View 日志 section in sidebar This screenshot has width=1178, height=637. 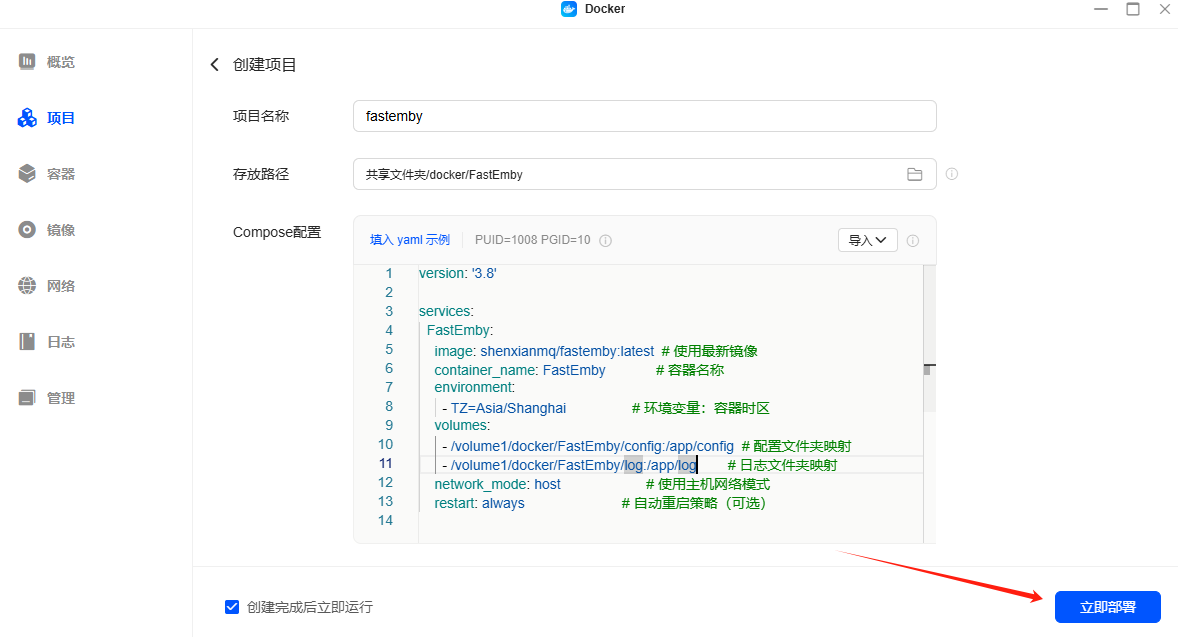pyautogui.click(x=60, y=342)
